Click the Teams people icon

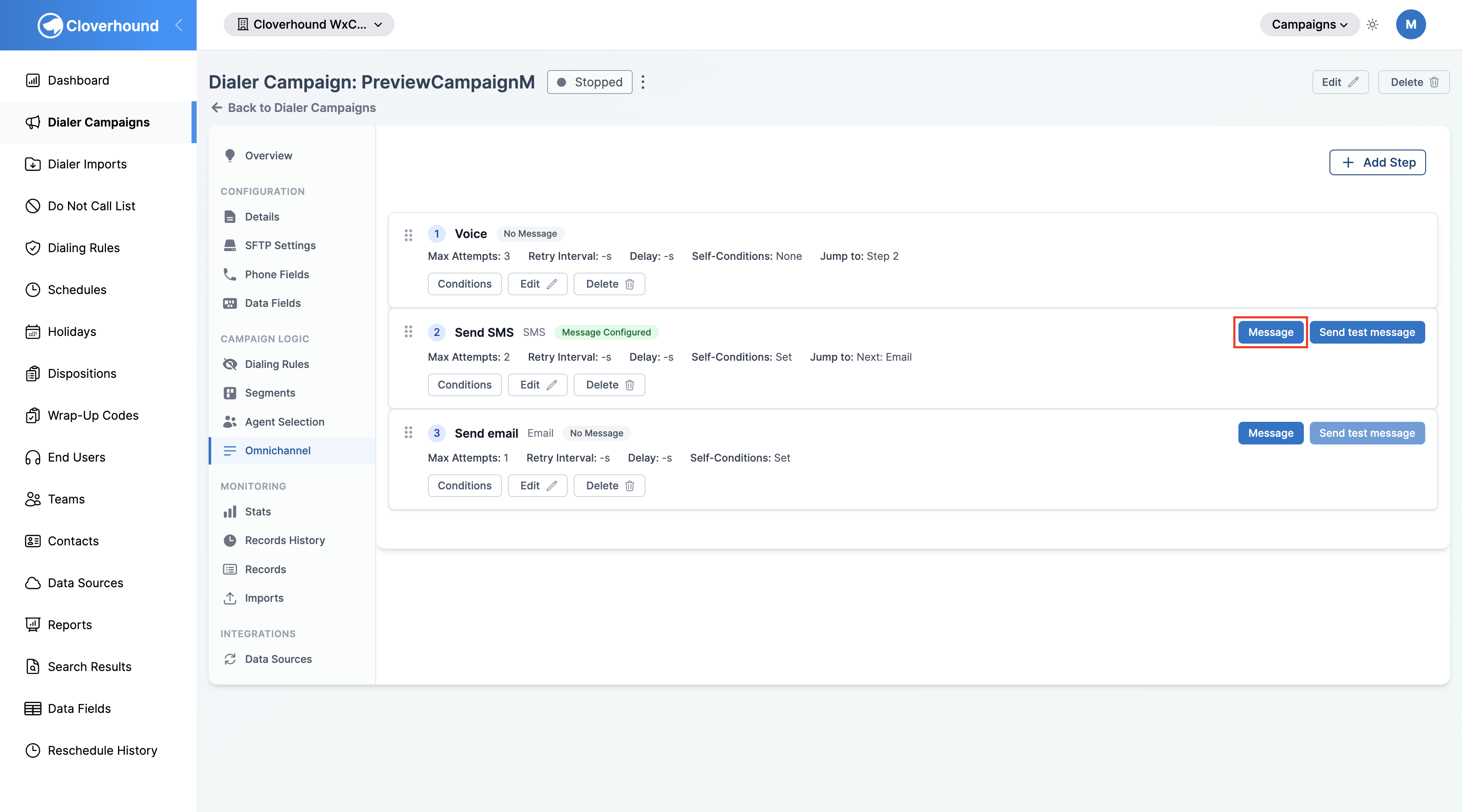(x=33, y=499)
